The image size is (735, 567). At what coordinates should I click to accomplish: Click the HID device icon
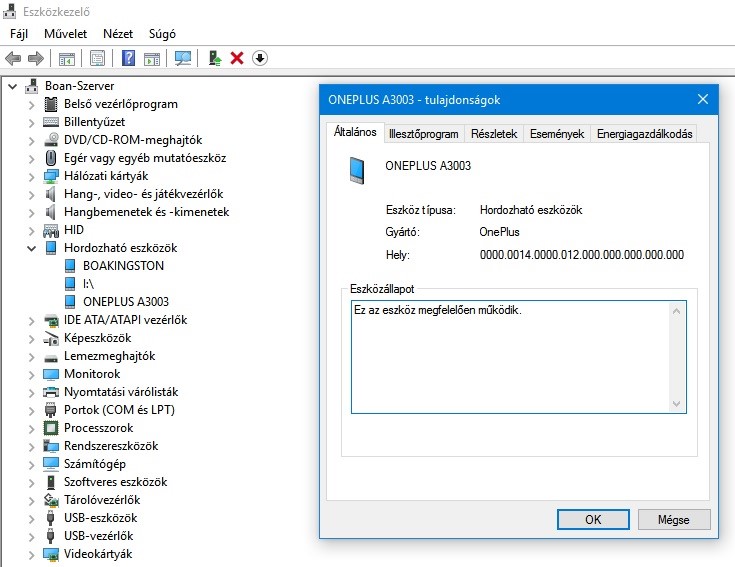[x=51, y=230]
